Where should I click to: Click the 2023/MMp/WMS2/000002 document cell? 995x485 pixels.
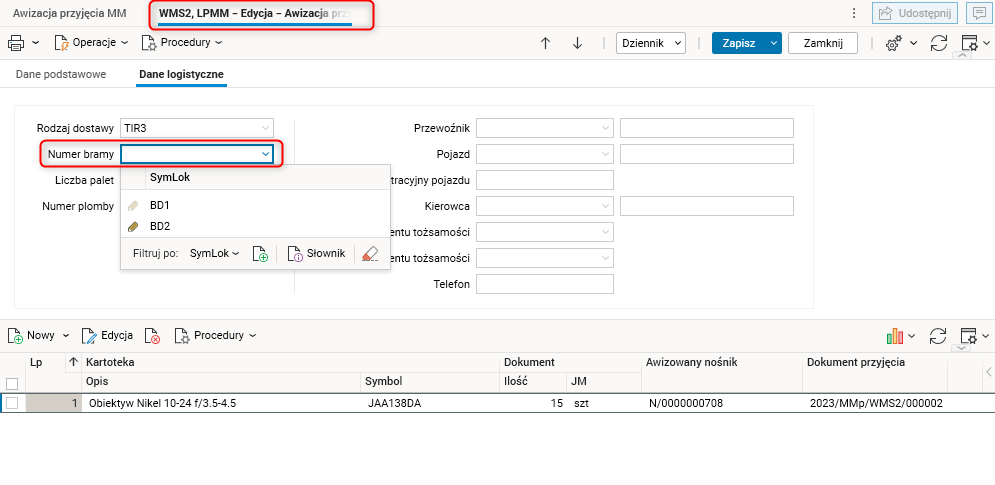(876, 403)
